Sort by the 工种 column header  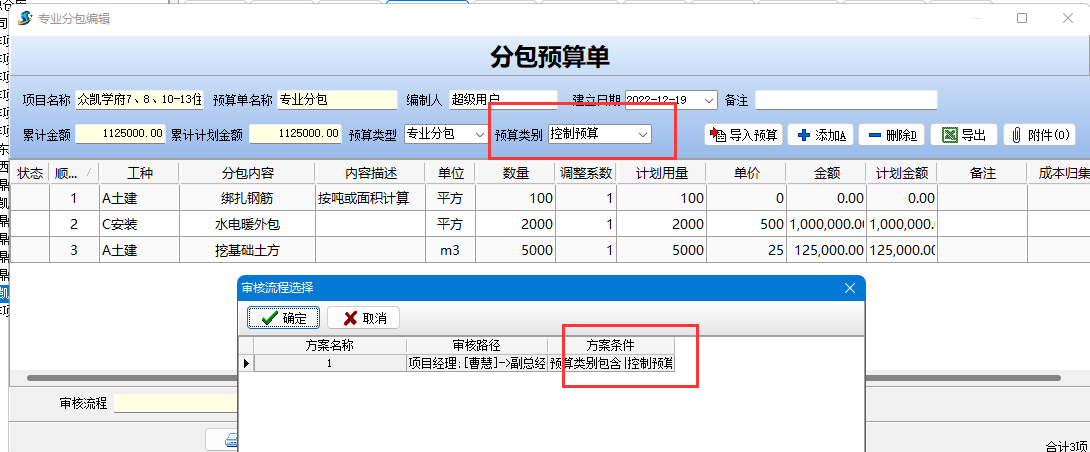(139, 173)
